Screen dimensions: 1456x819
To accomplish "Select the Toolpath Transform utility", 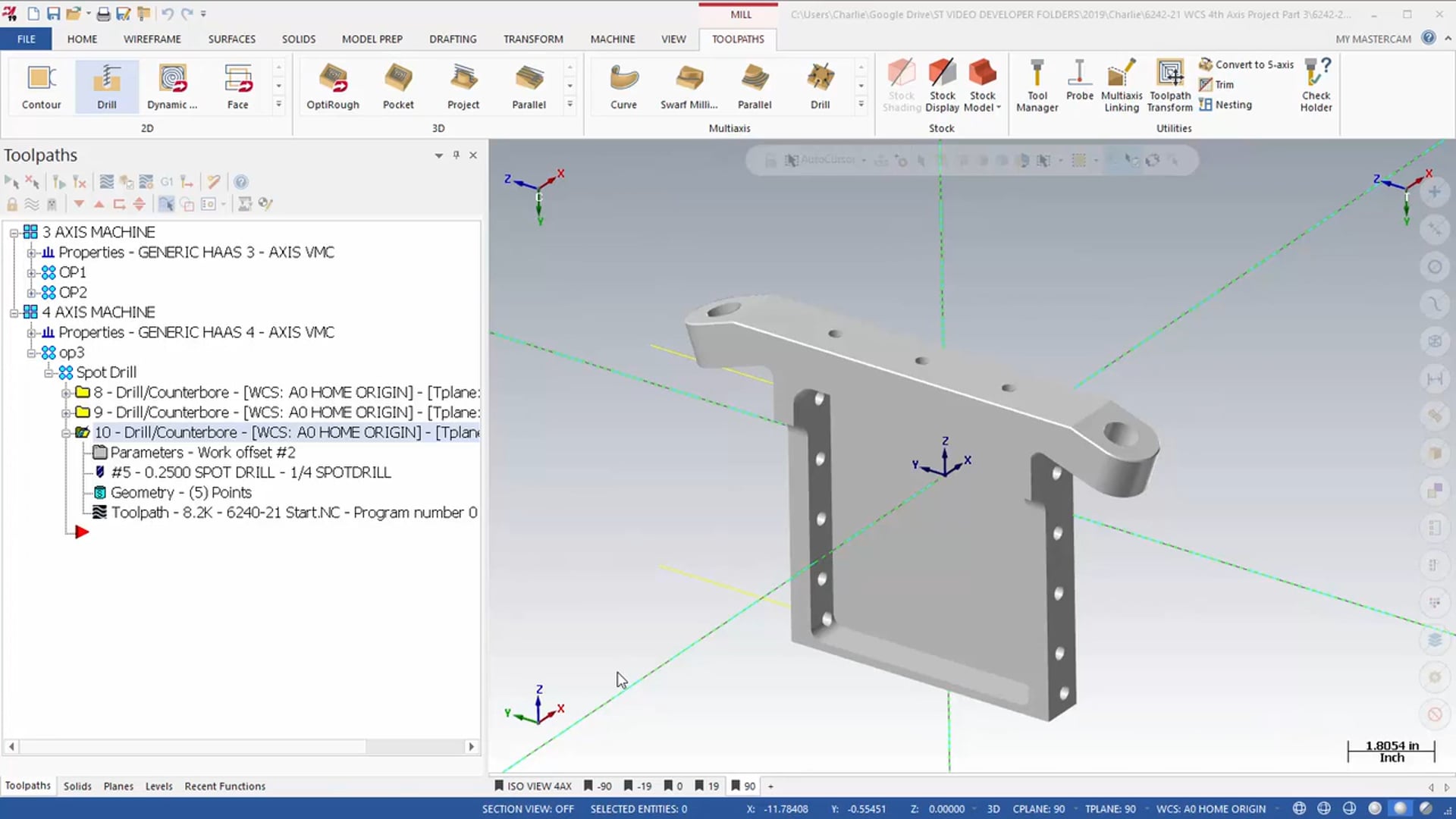I will tap(1169, 84).
